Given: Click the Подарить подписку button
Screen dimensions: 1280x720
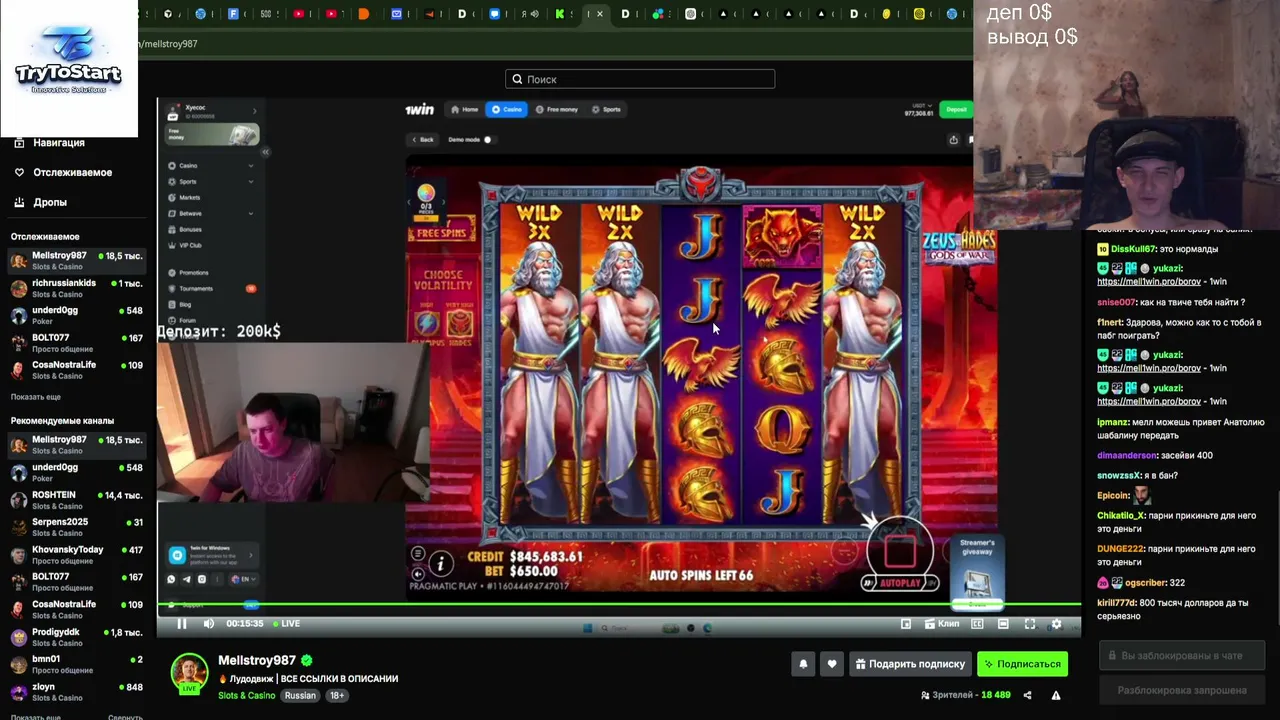Looking at the screenshot, I should [910, 664].
